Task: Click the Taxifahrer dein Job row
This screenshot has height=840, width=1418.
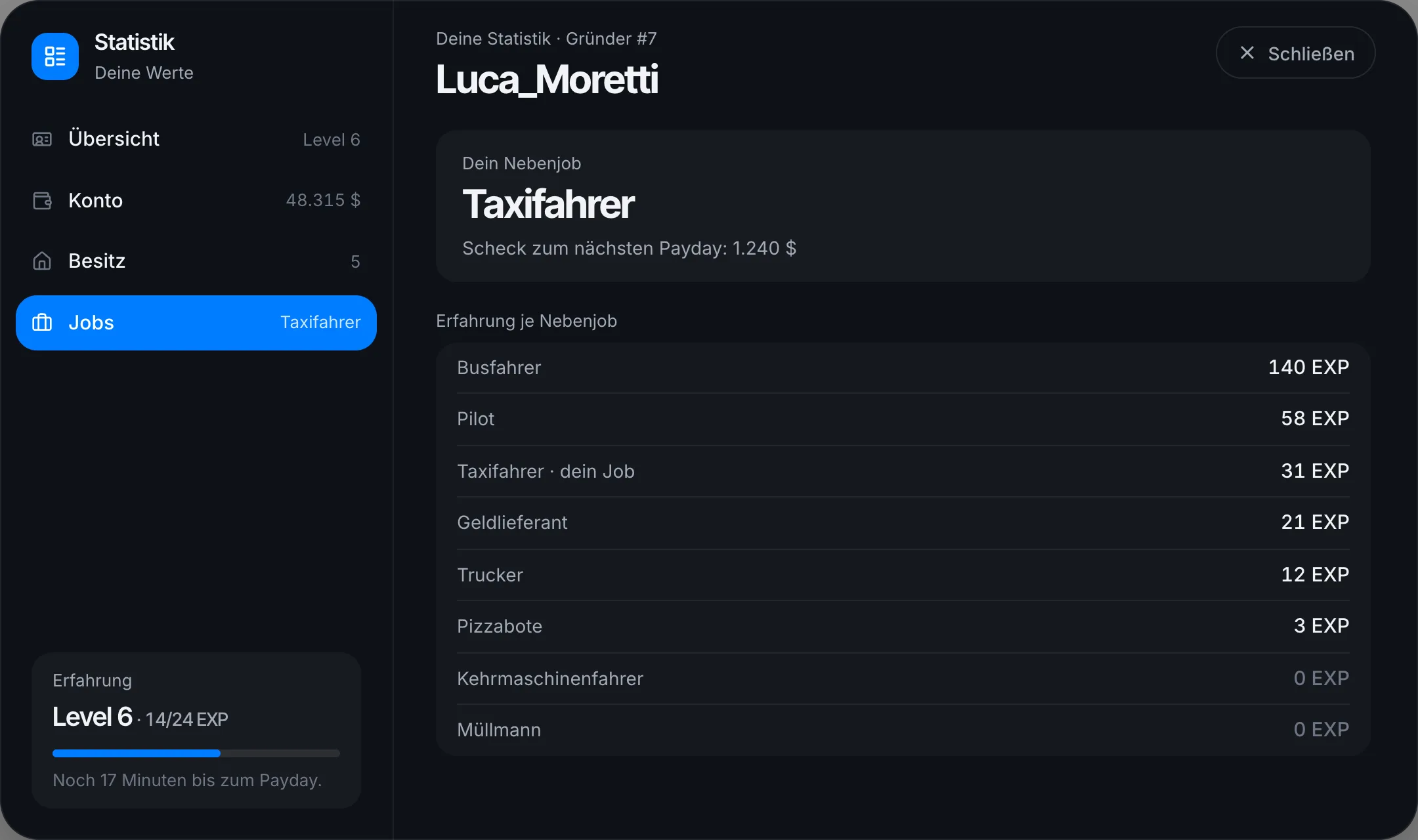Action: click(x=903, y=471)
